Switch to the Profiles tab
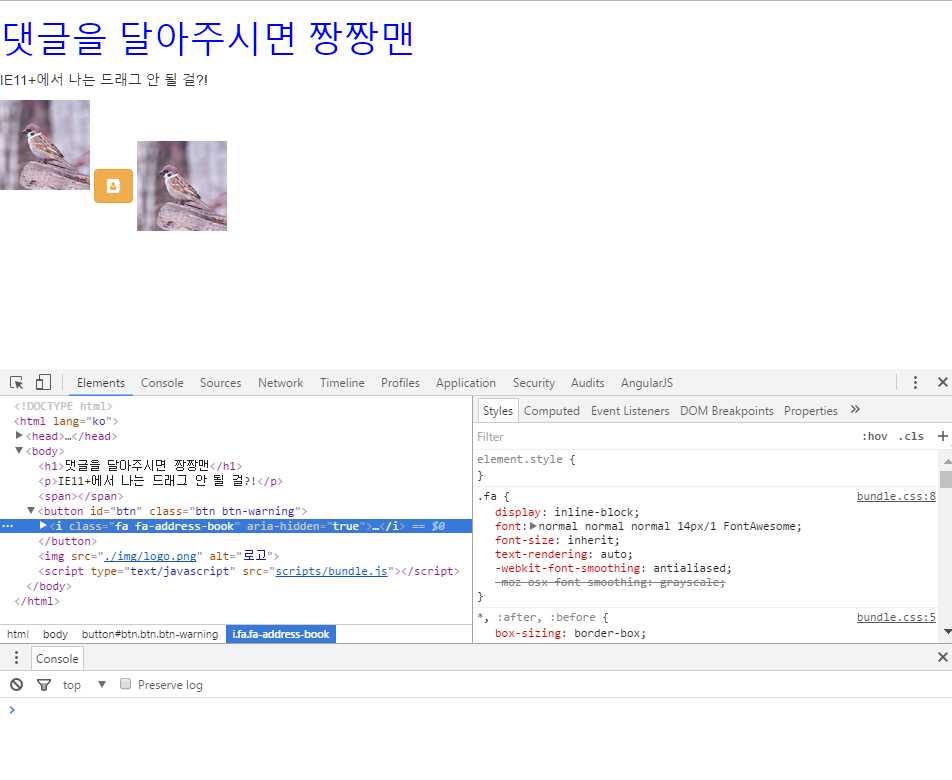 (x=400, y=383)
